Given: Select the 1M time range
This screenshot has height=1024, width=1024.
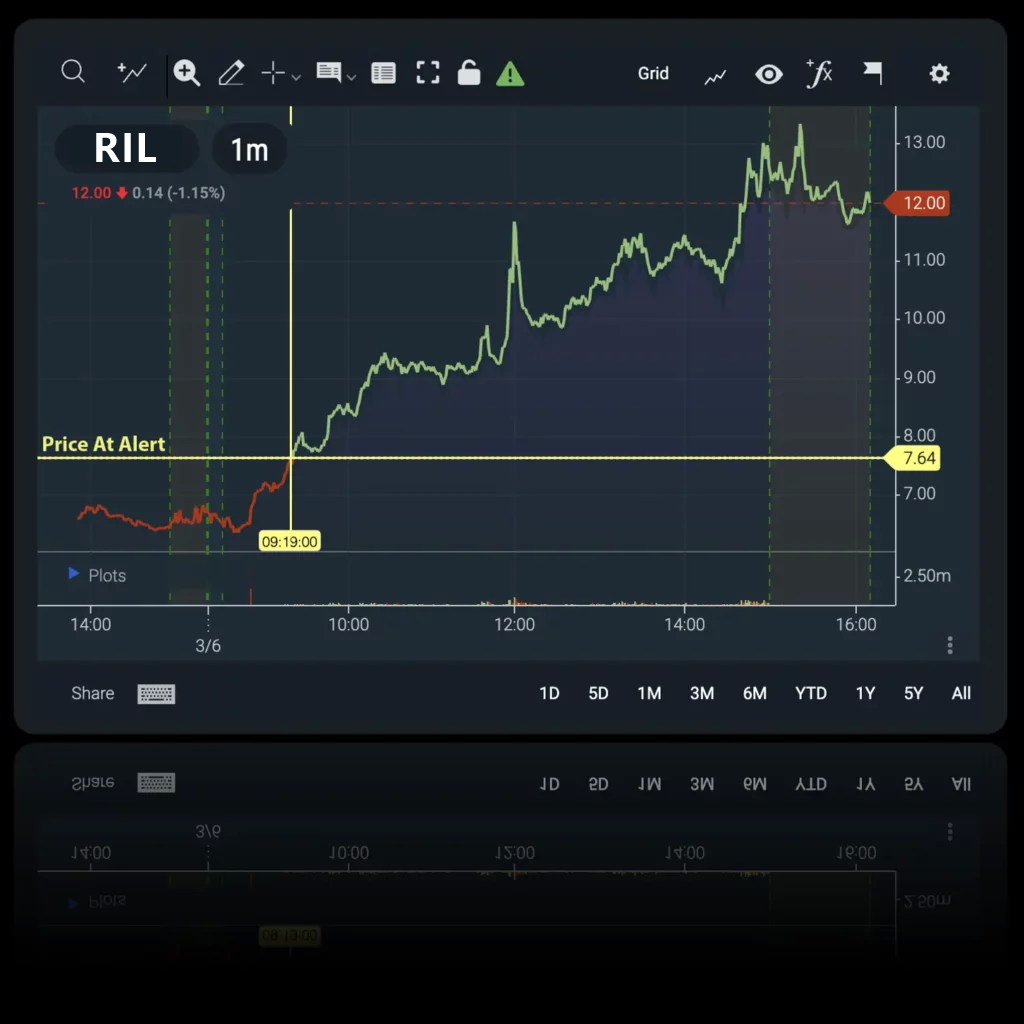Looking at the screenshot, I should 649,693.
